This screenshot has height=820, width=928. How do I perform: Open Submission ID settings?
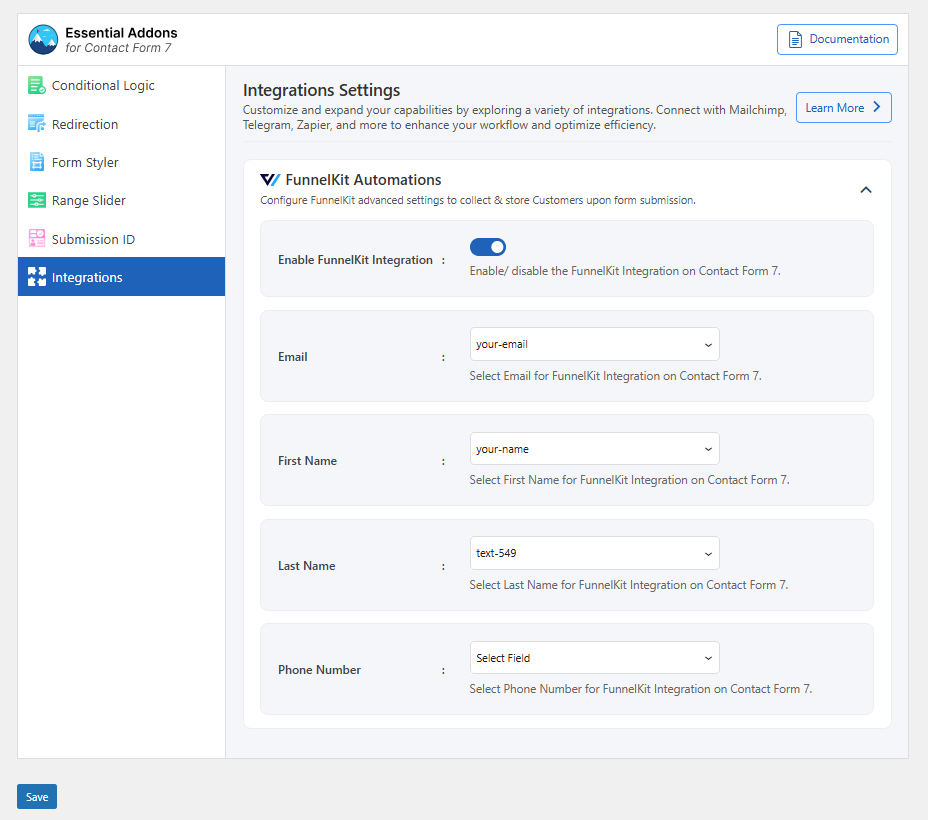coord(121,238)
